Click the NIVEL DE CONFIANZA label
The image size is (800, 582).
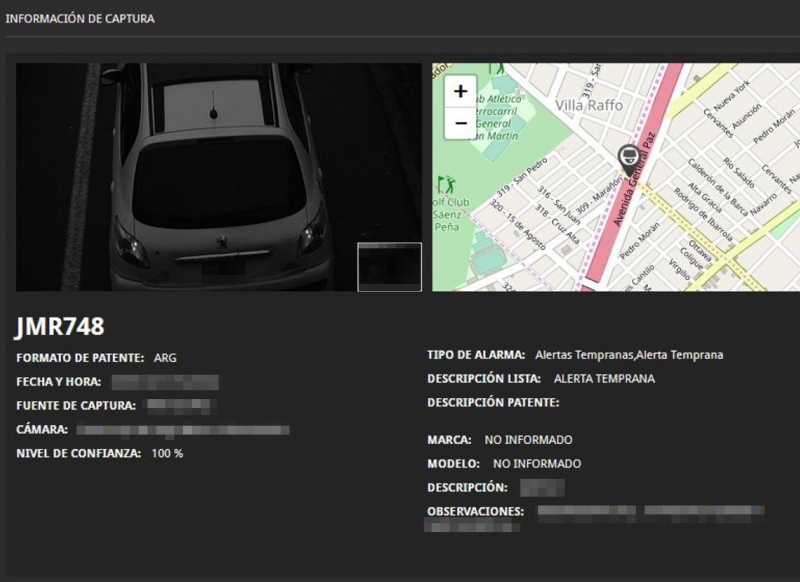pos(79,453)
